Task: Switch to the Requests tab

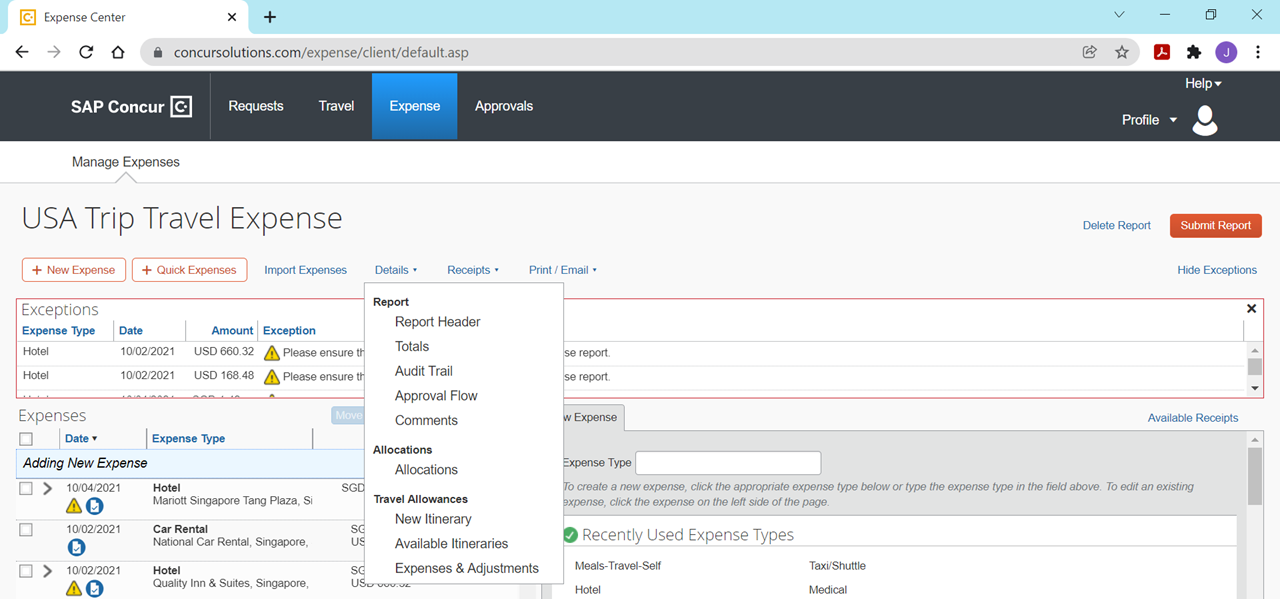Action: click(256, 106)
